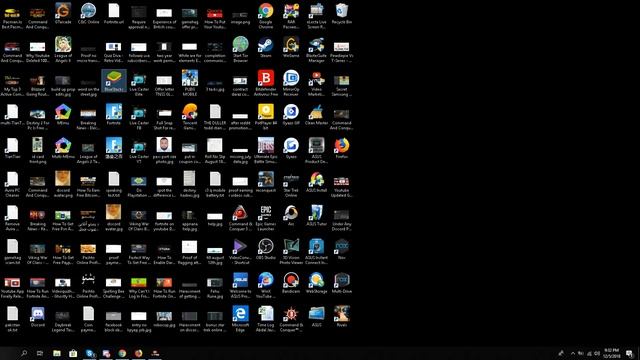The image size is (640, 360).
Task: Open the Recycle Bin
Action: [342, 14]
